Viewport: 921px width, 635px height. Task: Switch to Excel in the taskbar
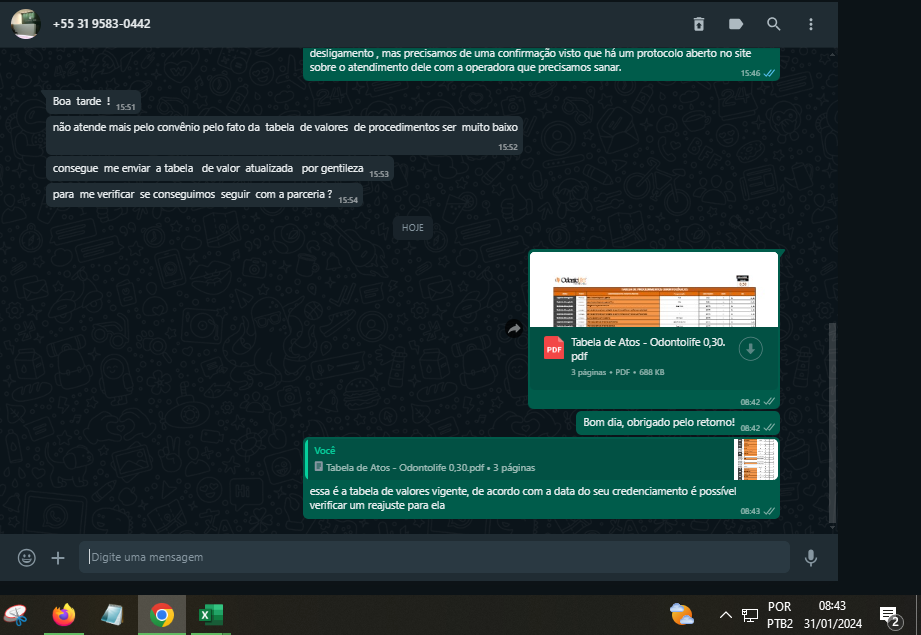tap(210, 615)
